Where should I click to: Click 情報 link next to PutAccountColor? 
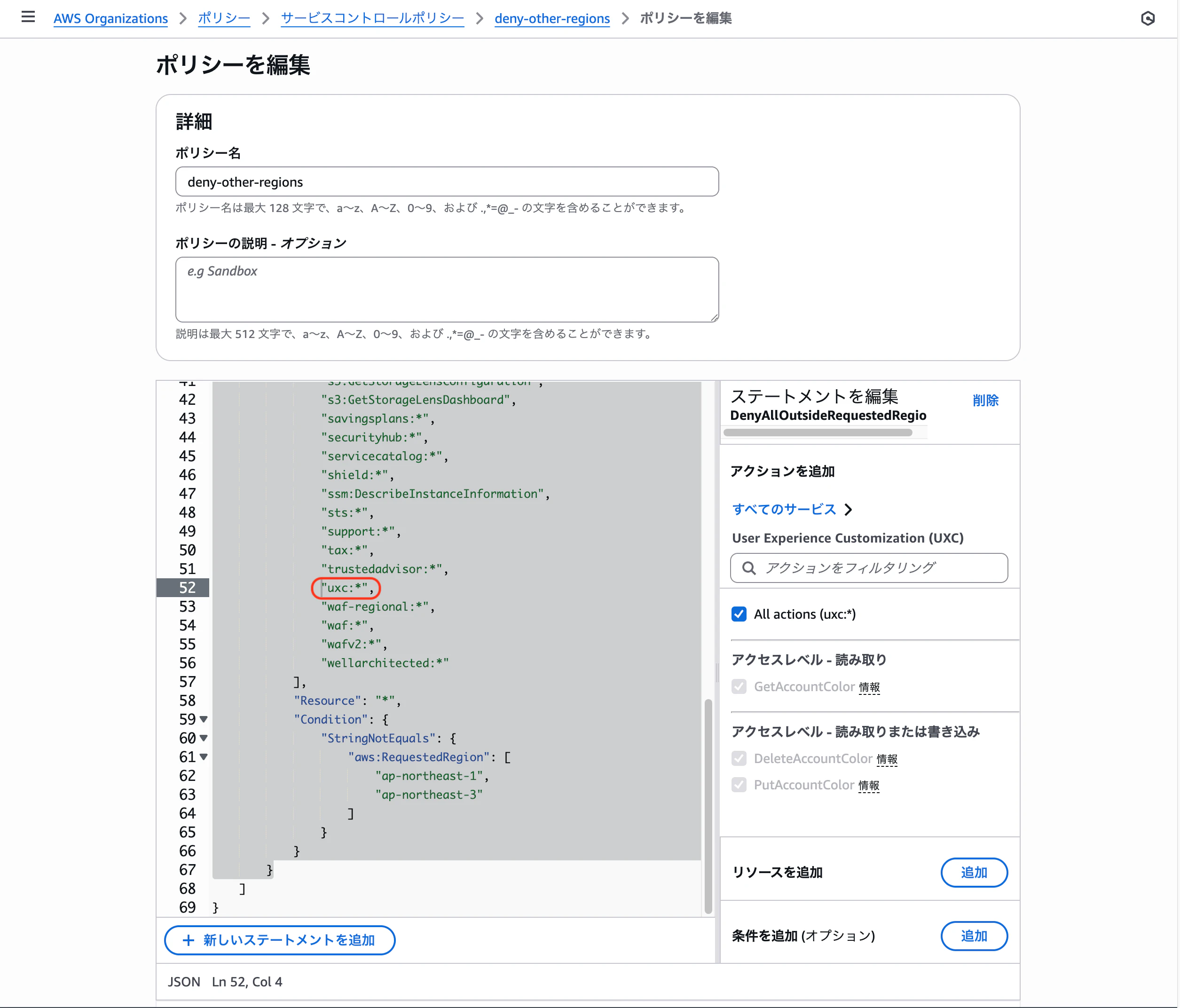869,785
